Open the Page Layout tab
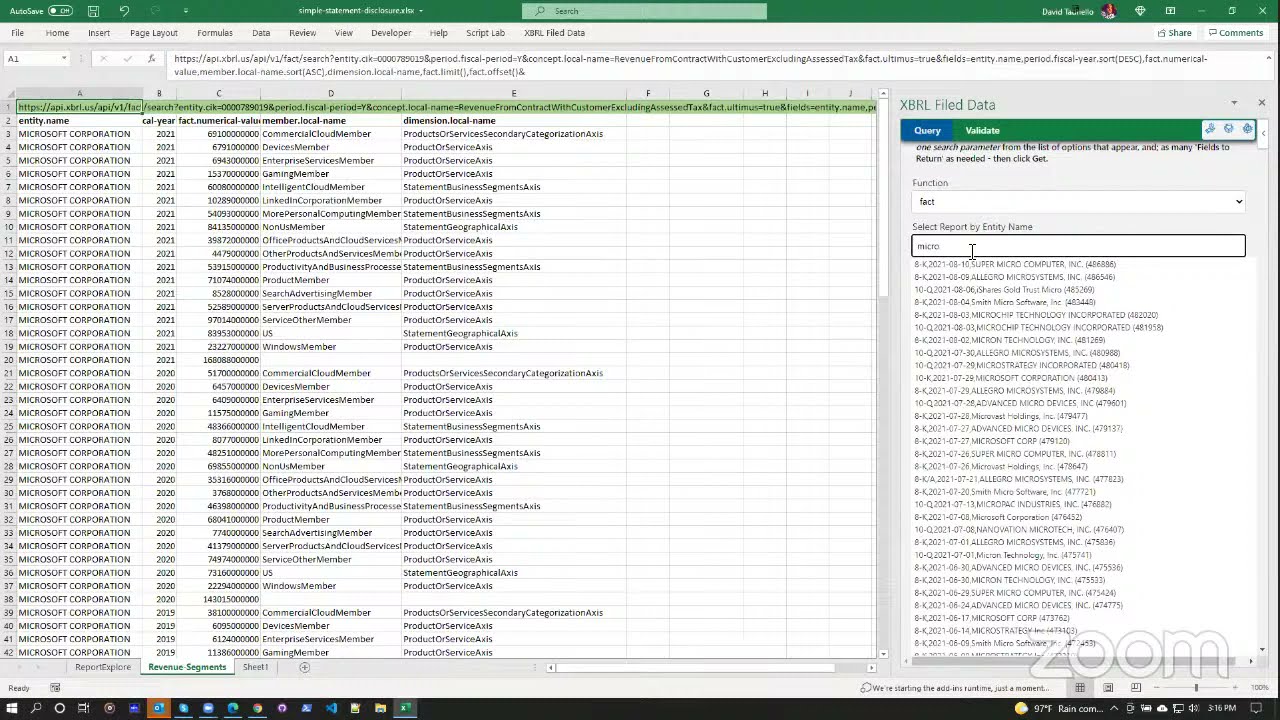Viewport: 1280px width, 720px height. pyautogui.click(x=153, y=33)
